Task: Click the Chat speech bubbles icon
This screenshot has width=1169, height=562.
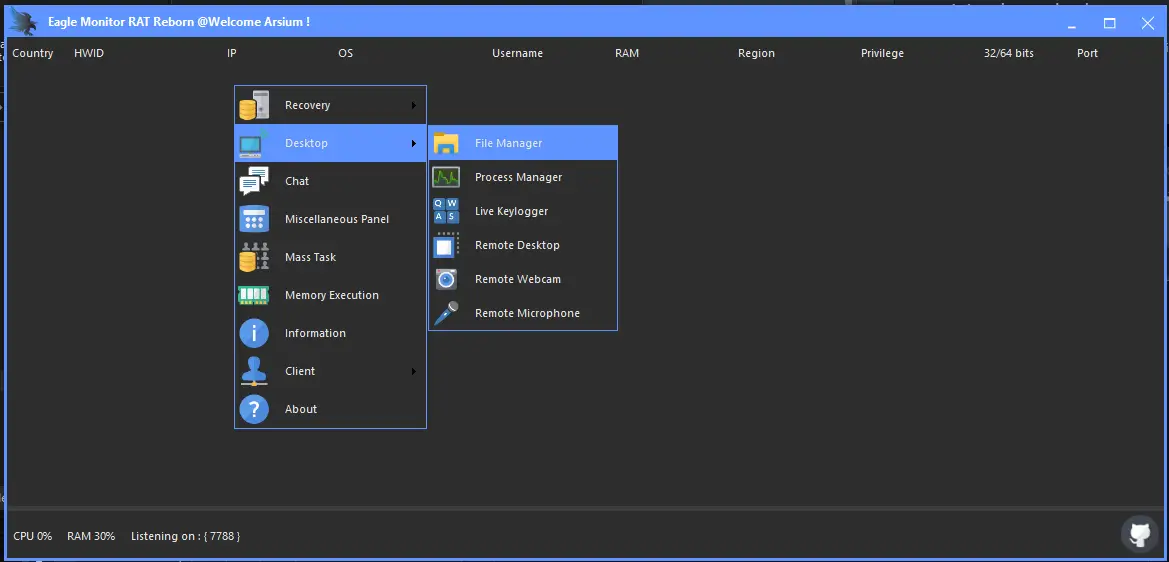Action: pyautogui.click(x=254, y=181)
